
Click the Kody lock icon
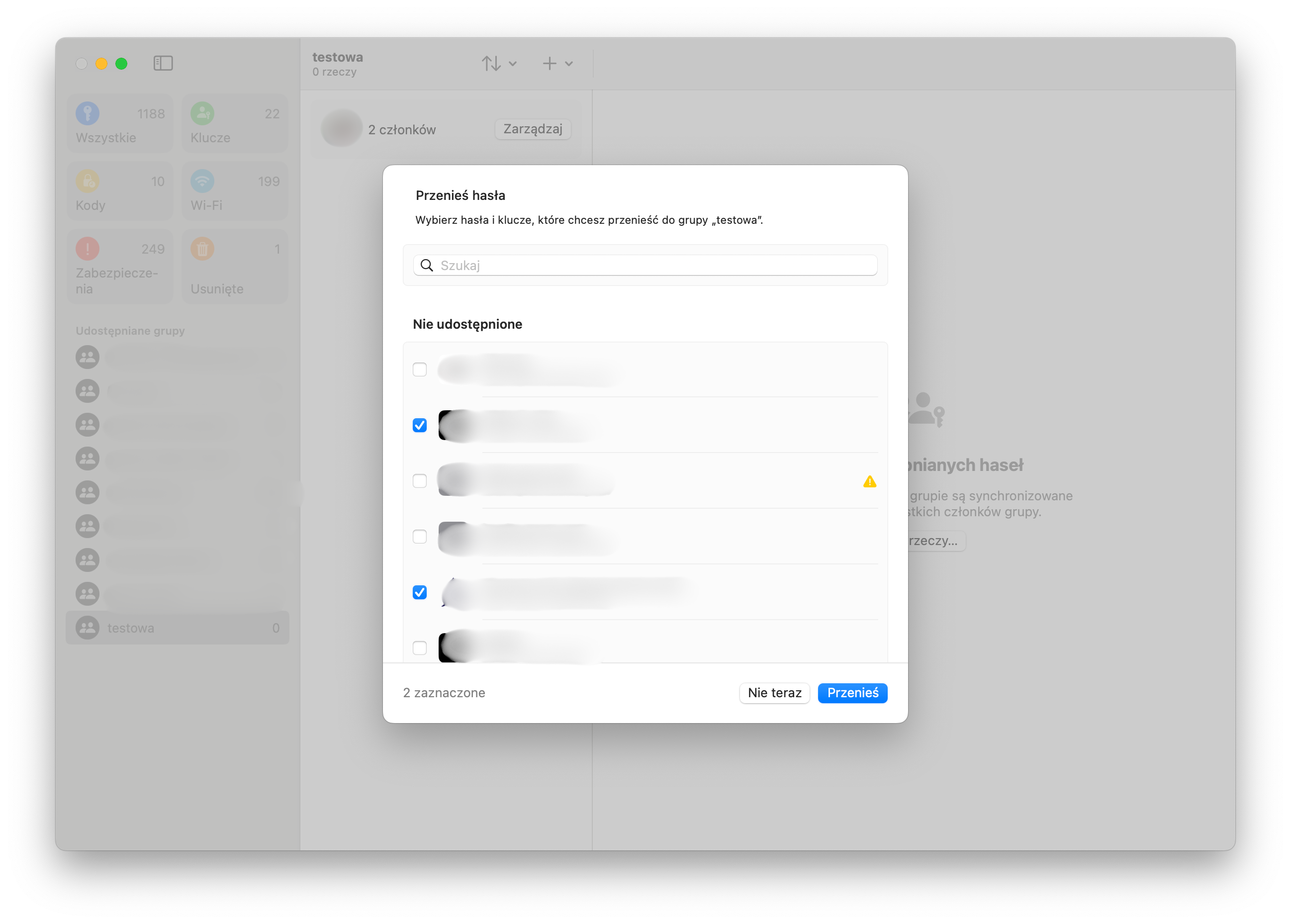point(88,181)
